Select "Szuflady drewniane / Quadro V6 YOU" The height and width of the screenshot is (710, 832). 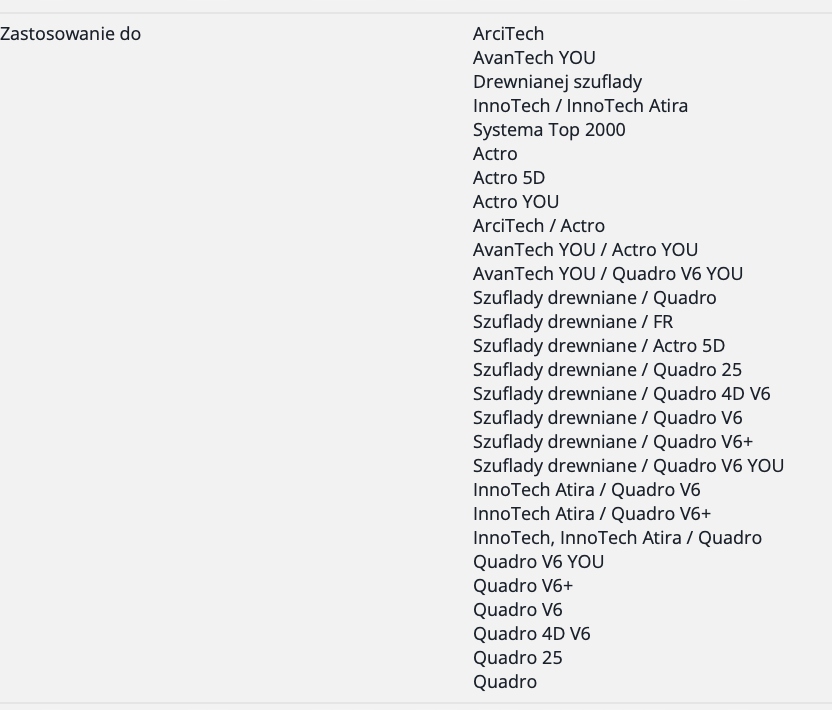628,466
